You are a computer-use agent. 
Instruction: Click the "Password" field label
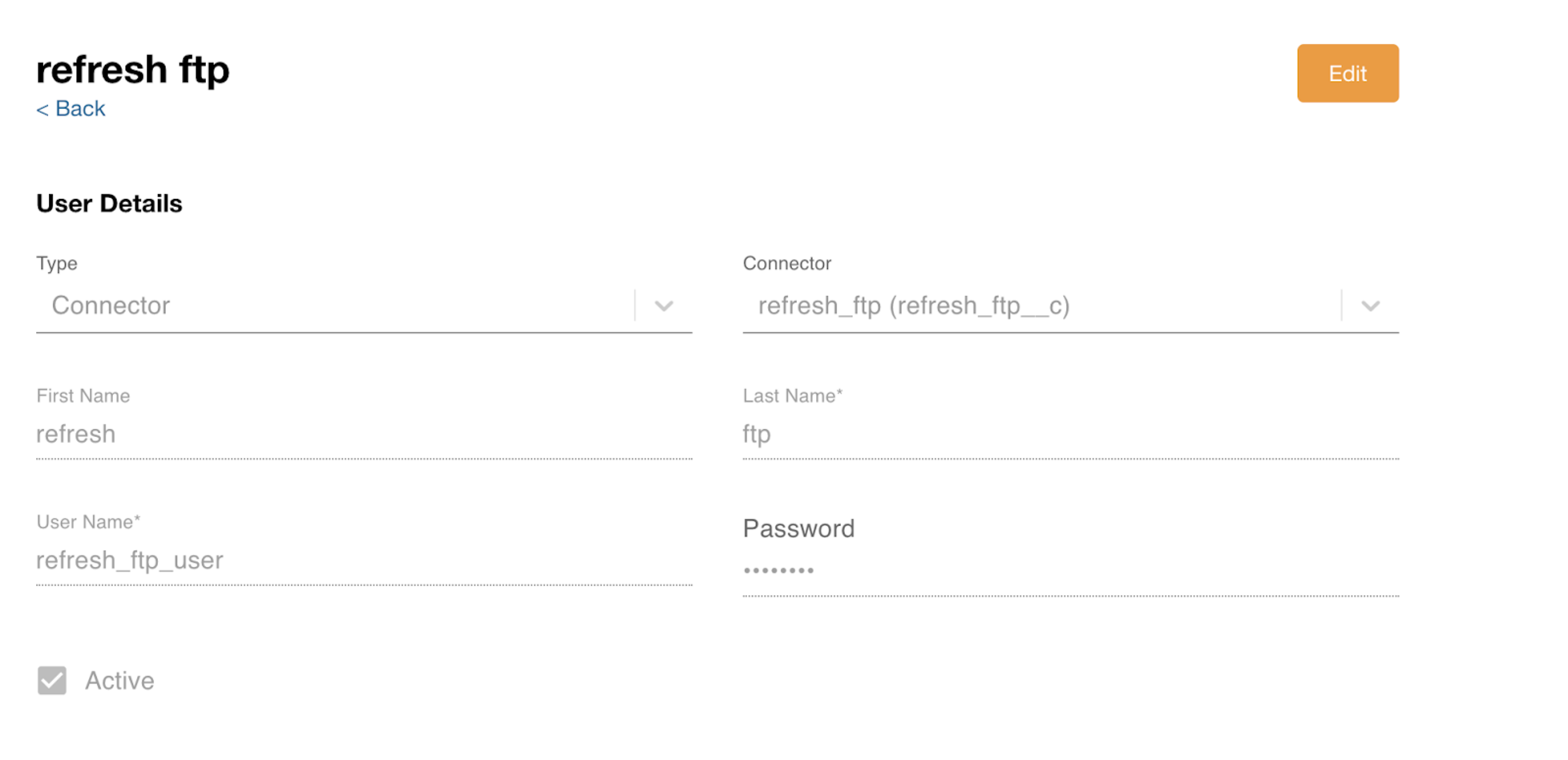(799, 528)
